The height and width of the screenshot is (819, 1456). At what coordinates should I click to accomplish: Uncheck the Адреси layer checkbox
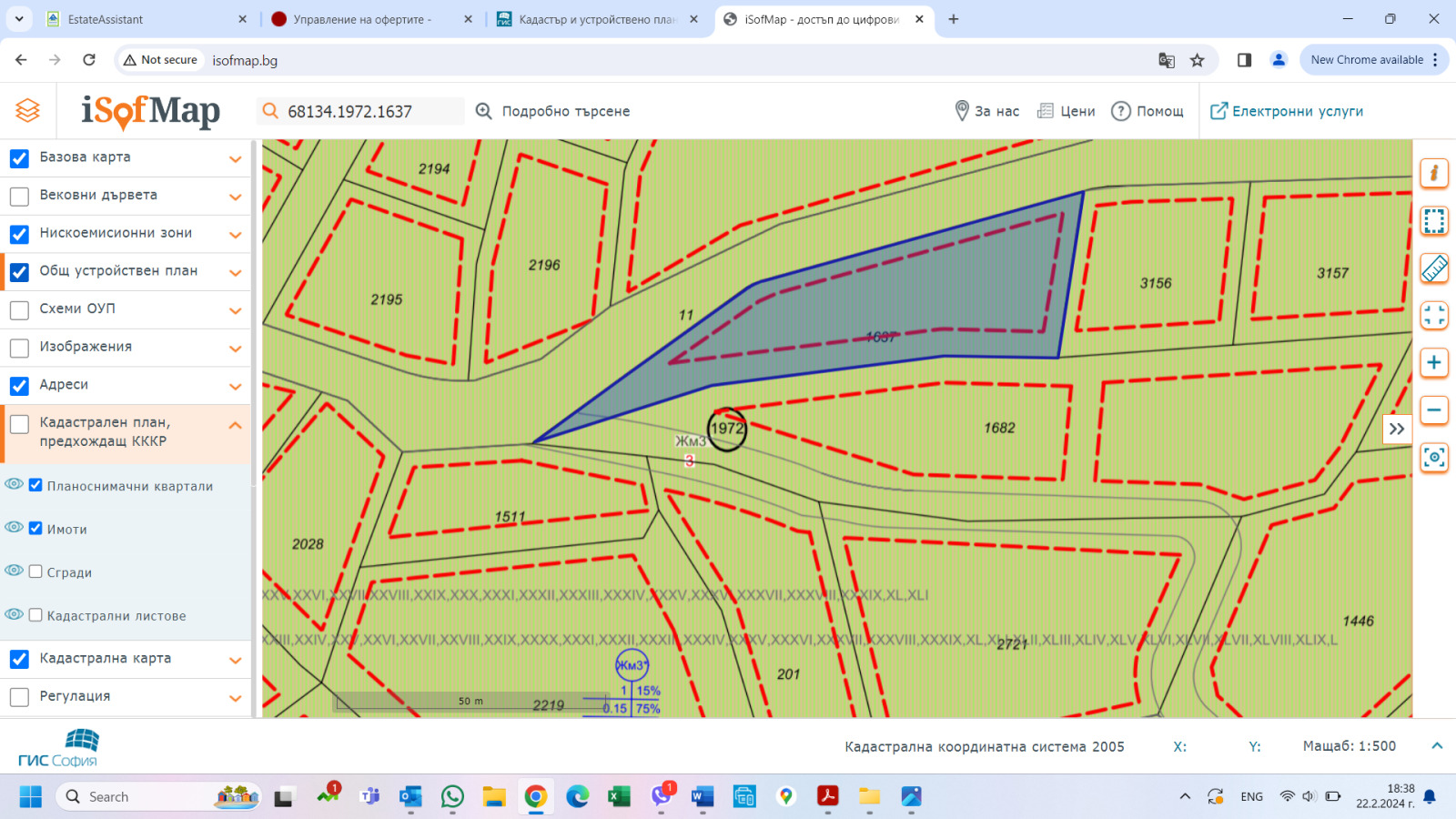(19, 386)
